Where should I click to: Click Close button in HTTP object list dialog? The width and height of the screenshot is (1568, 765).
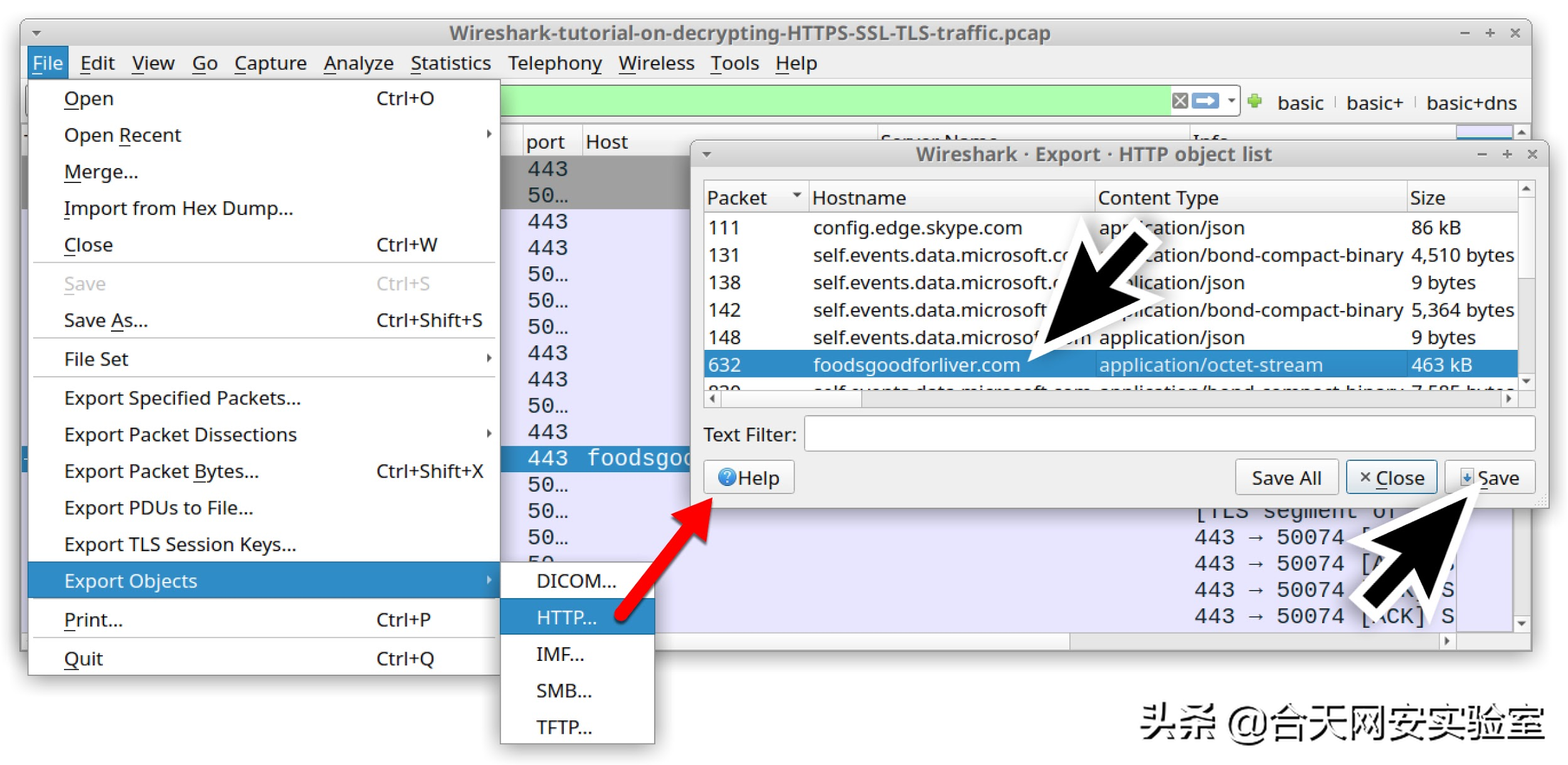pos(1392,477)
